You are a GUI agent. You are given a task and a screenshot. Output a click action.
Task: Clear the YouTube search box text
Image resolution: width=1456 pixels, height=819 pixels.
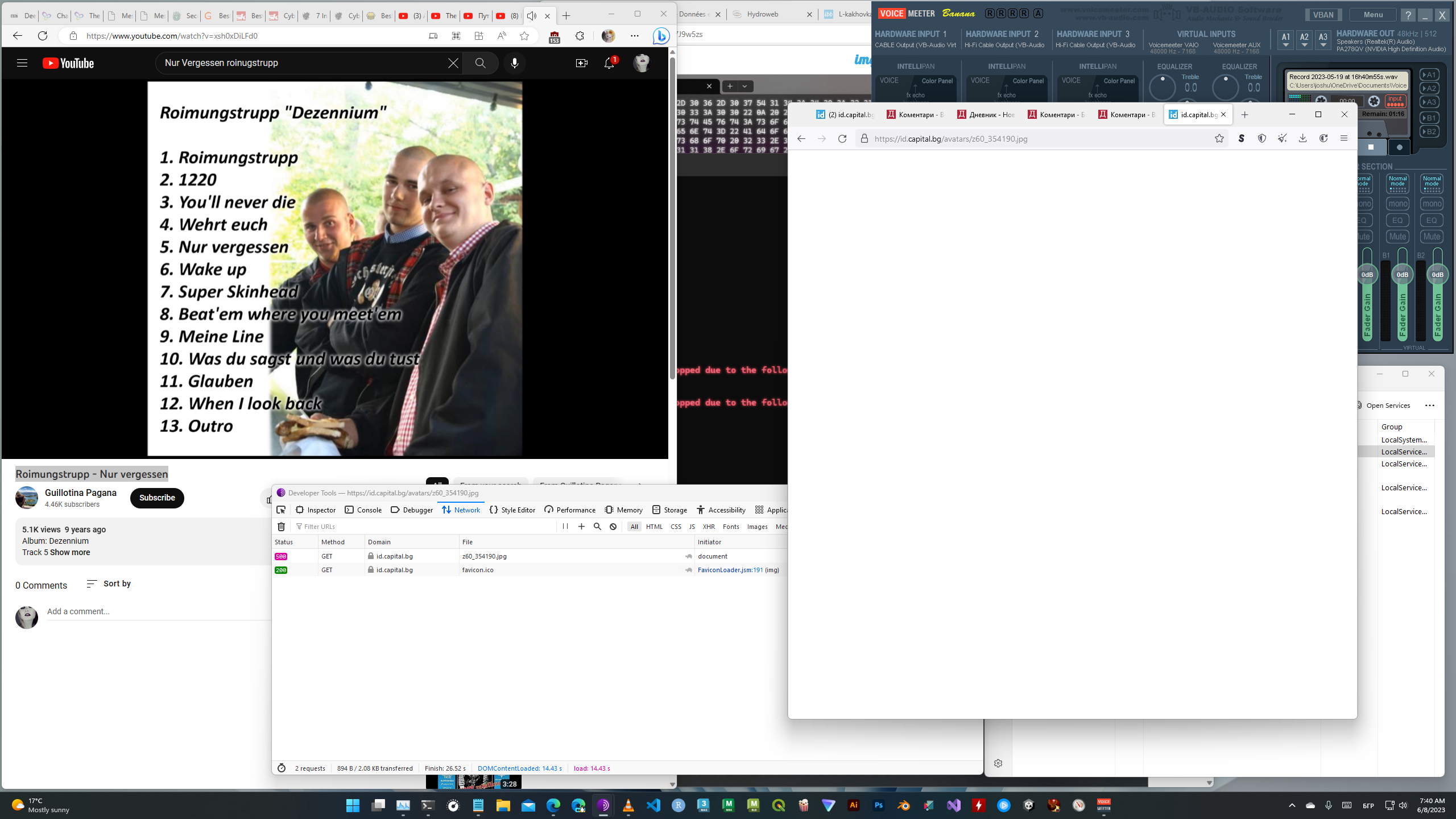point(453,63)
